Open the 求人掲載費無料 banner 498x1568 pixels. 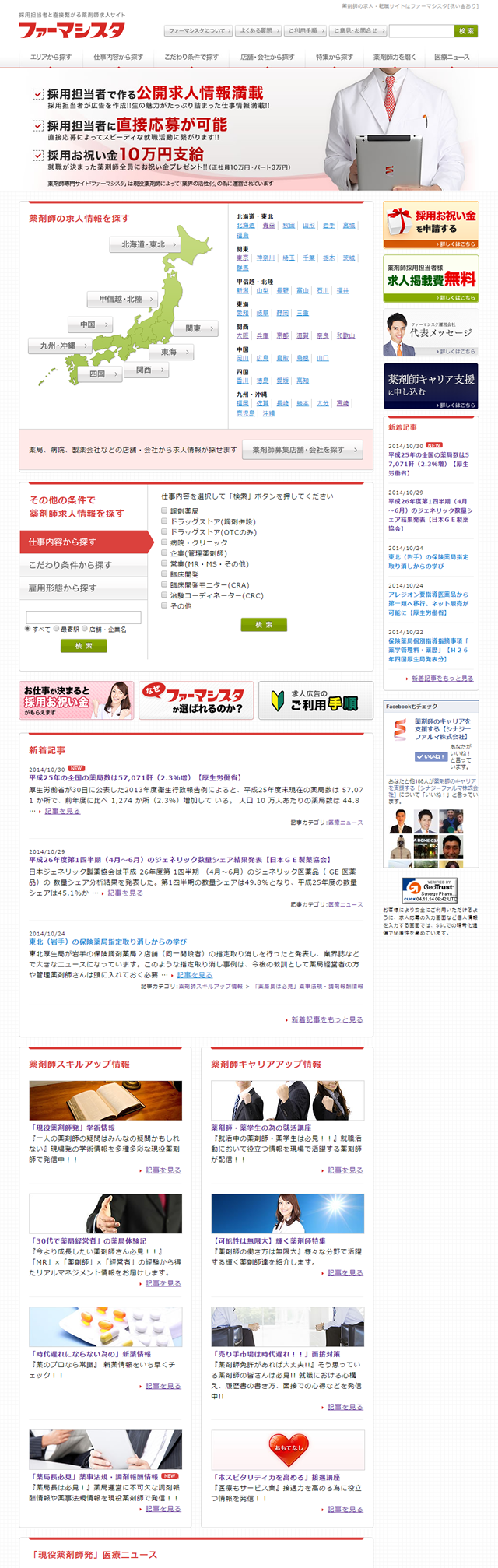(x=430, y=279)
